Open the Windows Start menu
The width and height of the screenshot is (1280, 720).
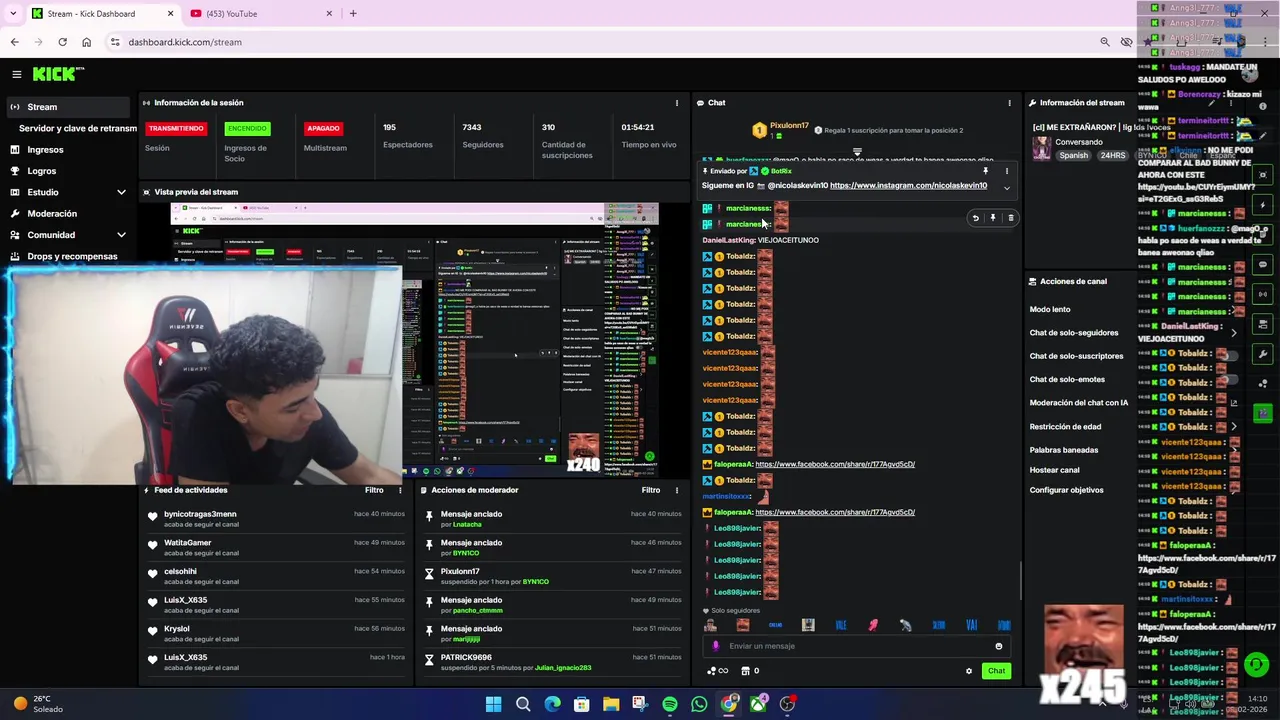tap(493, 704)
